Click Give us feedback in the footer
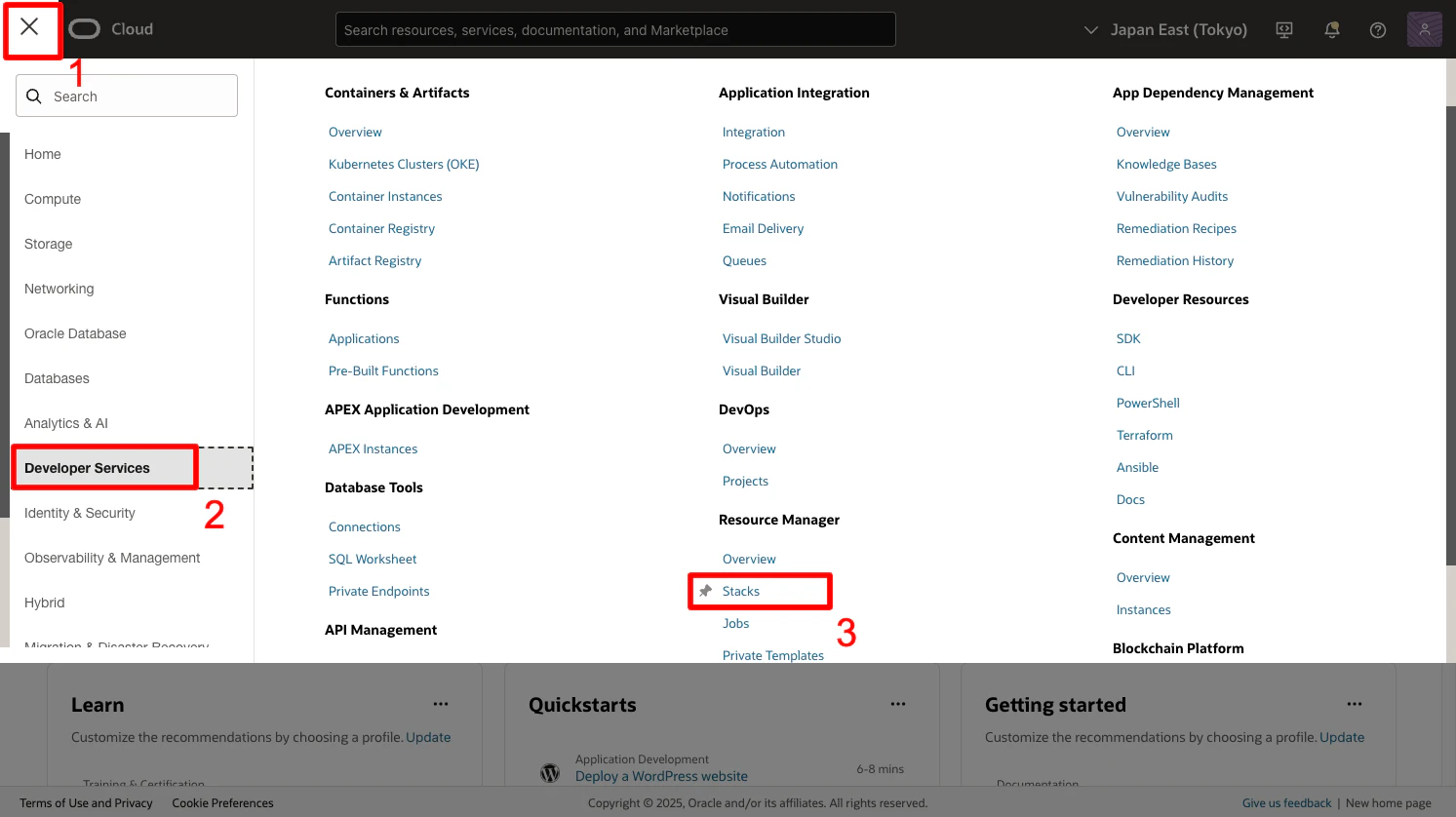Image resolution: width=1456 pixels, height=817 pixels. [1286, 803]
